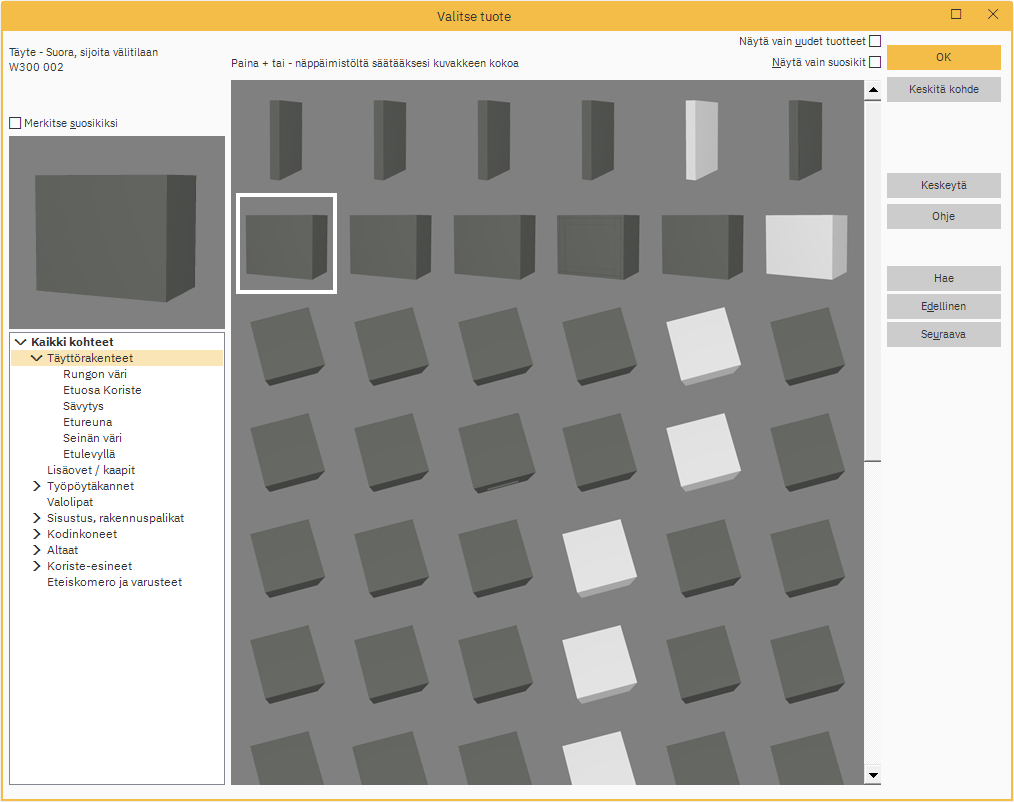Open Eteiskomero ja varusteet category
This screenshot has height=802, width=1014.
pos(114,582)
